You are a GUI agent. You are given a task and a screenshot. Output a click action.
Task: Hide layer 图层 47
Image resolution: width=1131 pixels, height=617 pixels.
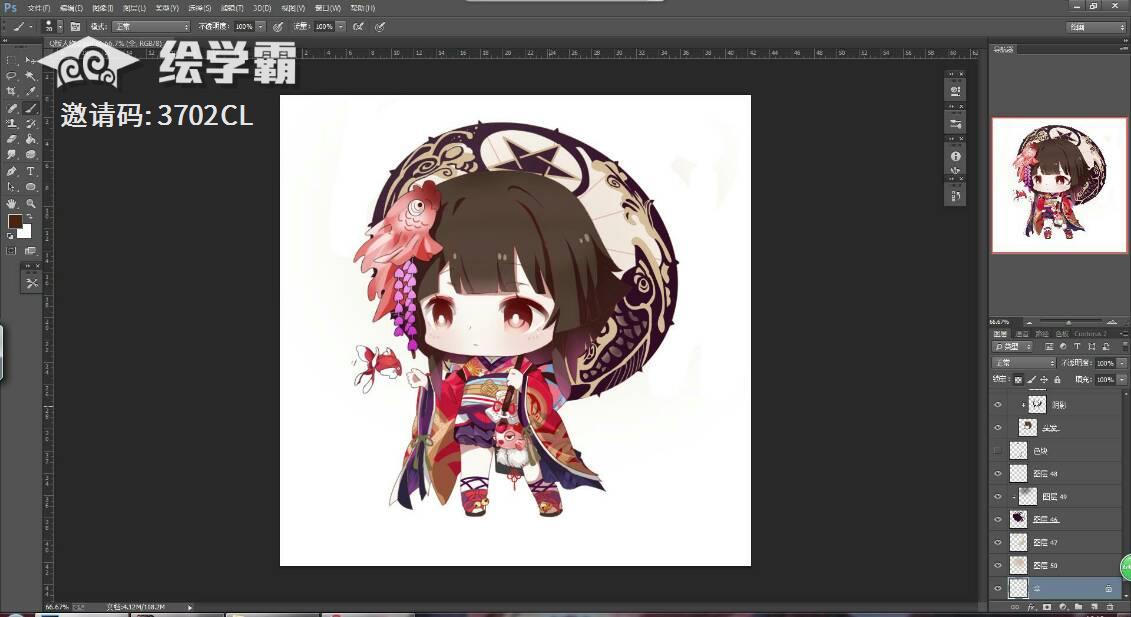pos(998,543)
